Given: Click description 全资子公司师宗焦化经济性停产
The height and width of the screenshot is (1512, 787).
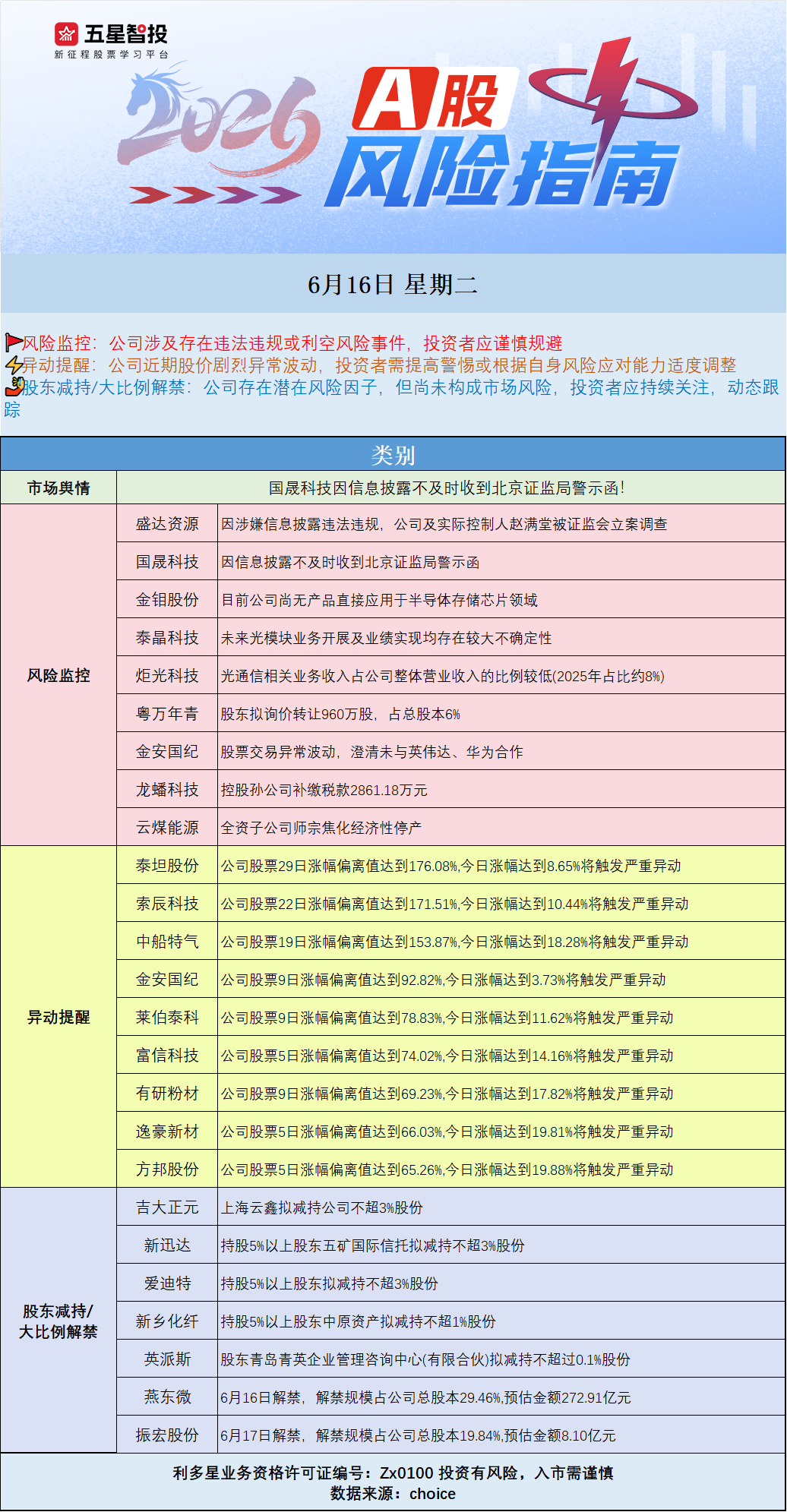Looking at the screenshot, I should tap(321, 828).
